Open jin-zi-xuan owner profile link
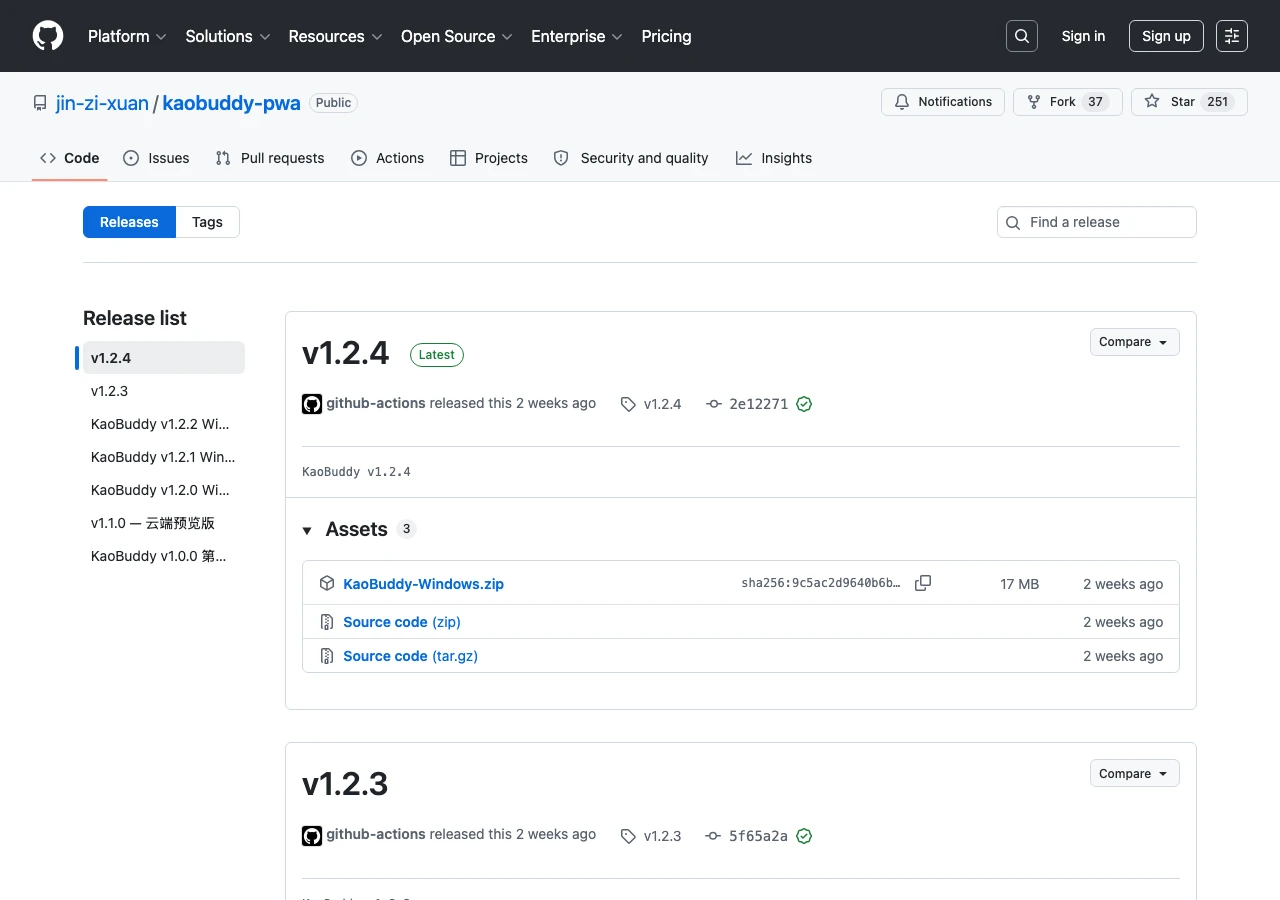Screen dimensions: 1280x900 pos(102,103)
